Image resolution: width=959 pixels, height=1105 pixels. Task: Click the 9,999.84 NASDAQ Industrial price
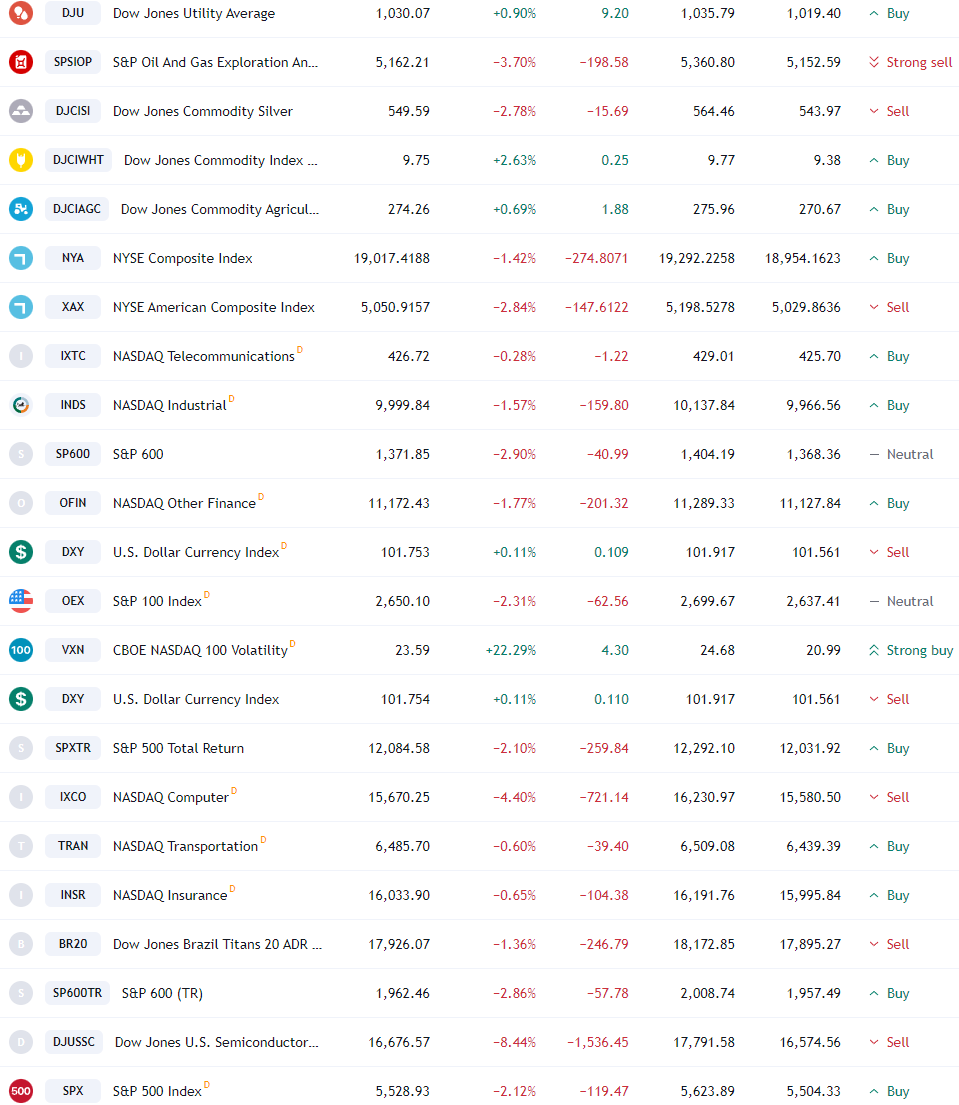pyautogui.click(x=402, y=405)
